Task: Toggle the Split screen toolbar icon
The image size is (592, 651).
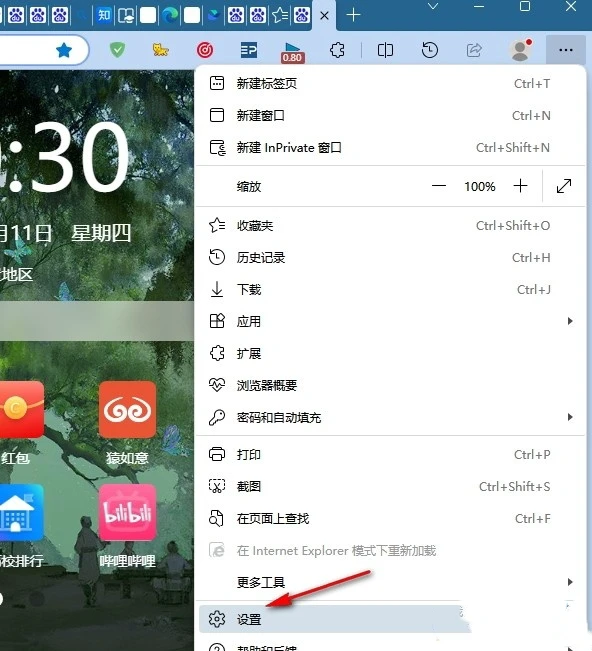Action: pos(385,51)
